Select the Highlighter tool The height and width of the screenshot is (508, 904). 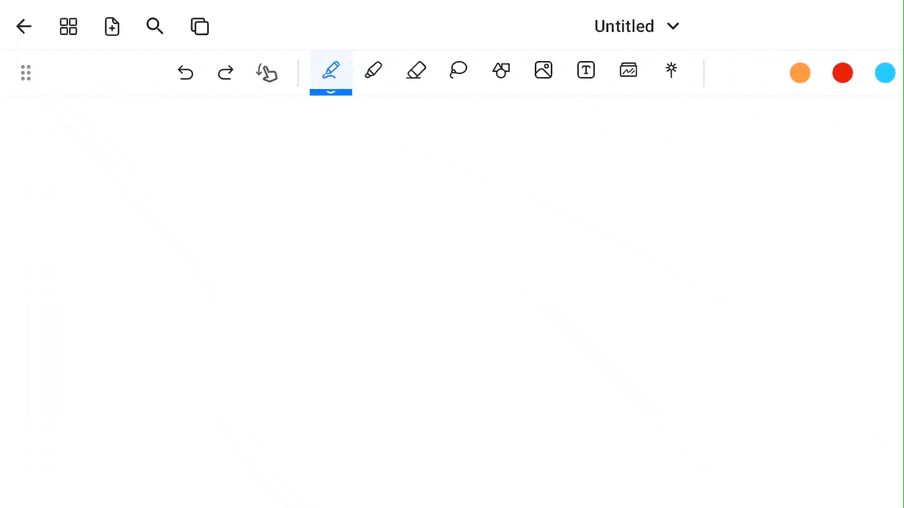pyautogui.click(x=373, y=70)
